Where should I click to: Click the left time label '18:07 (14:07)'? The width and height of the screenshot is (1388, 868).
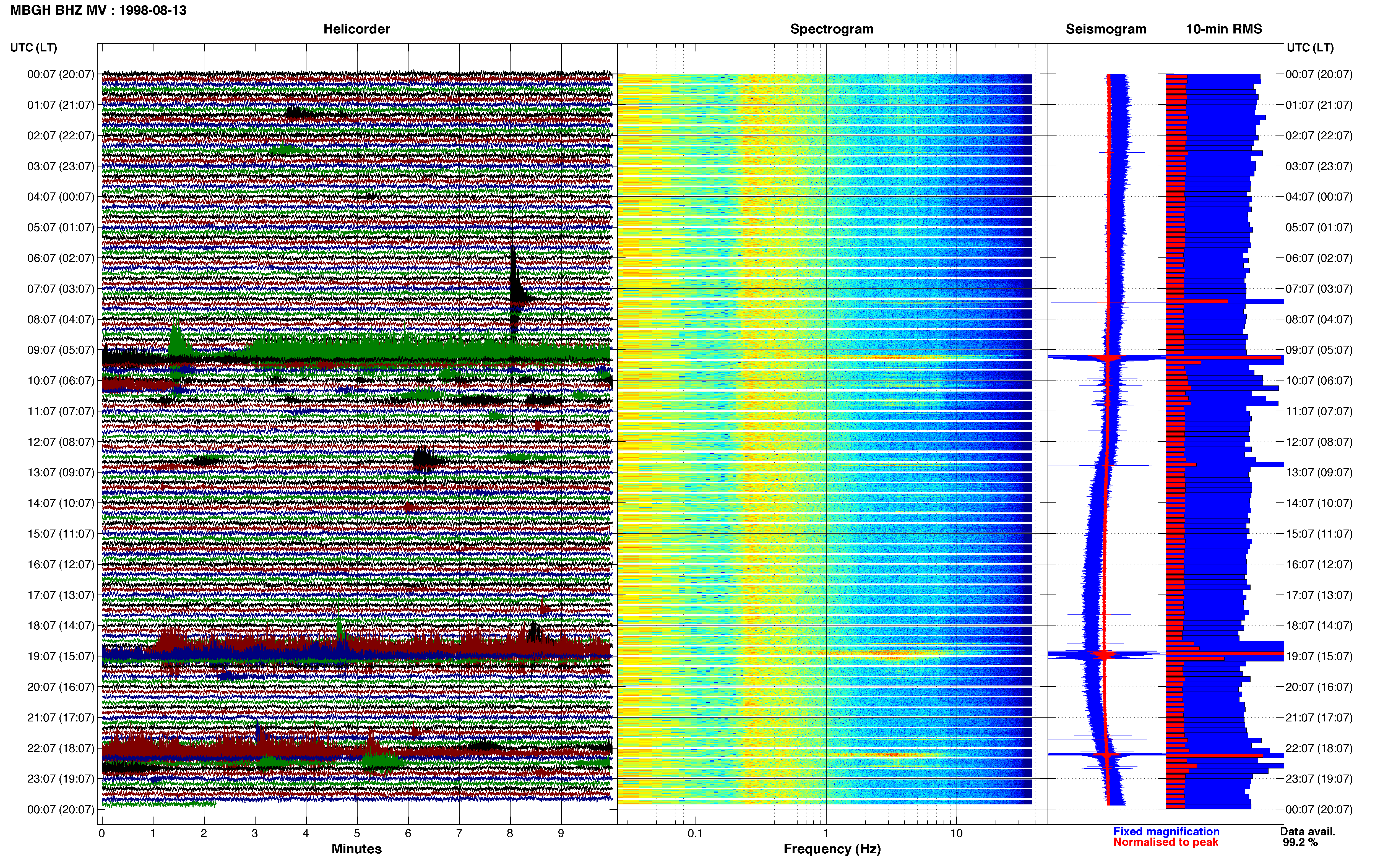tap(60, 626)
